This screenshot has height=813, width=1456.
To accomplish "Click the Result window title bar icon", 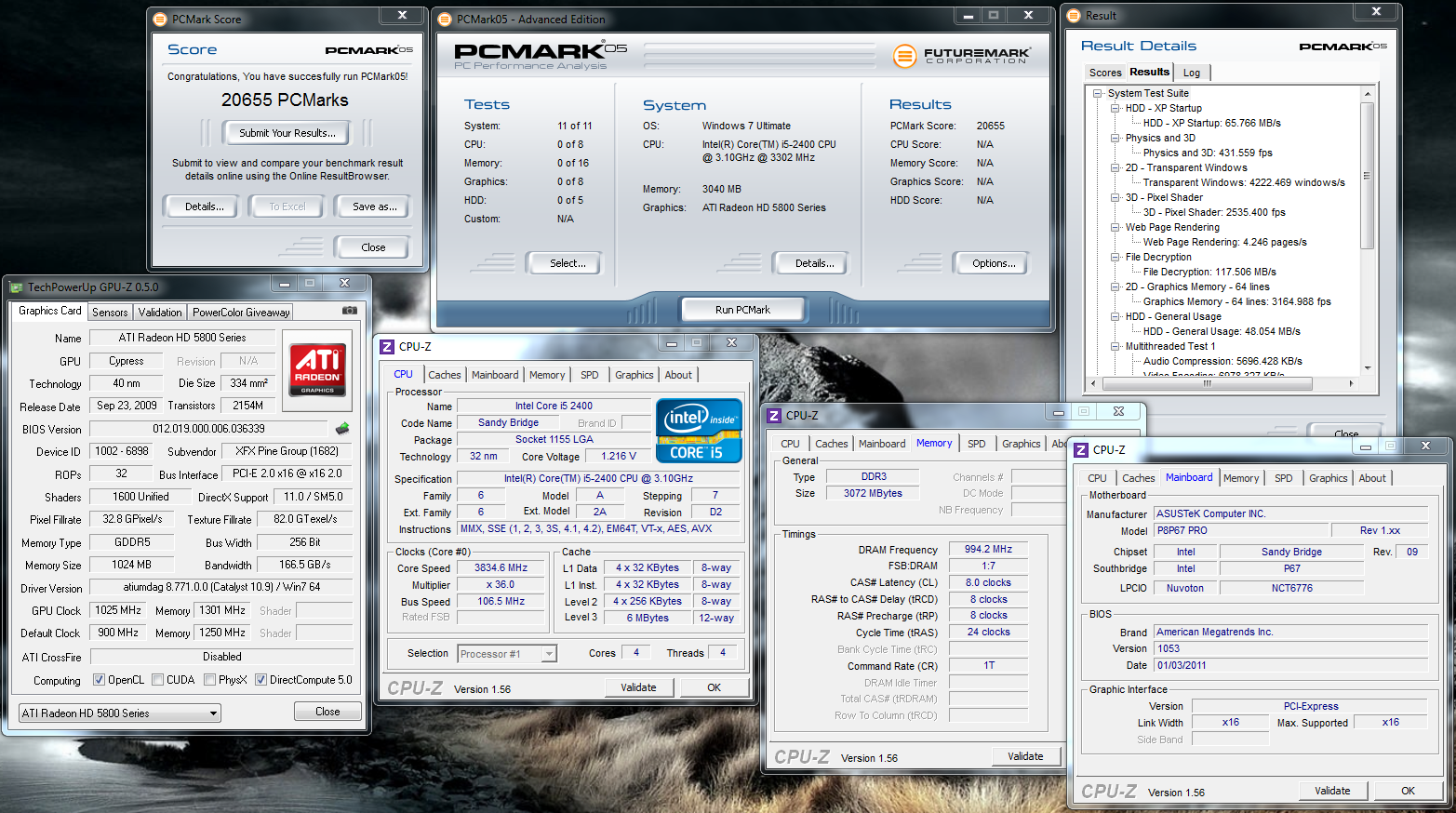I will pyautogui.click(x=1074, y=15).
